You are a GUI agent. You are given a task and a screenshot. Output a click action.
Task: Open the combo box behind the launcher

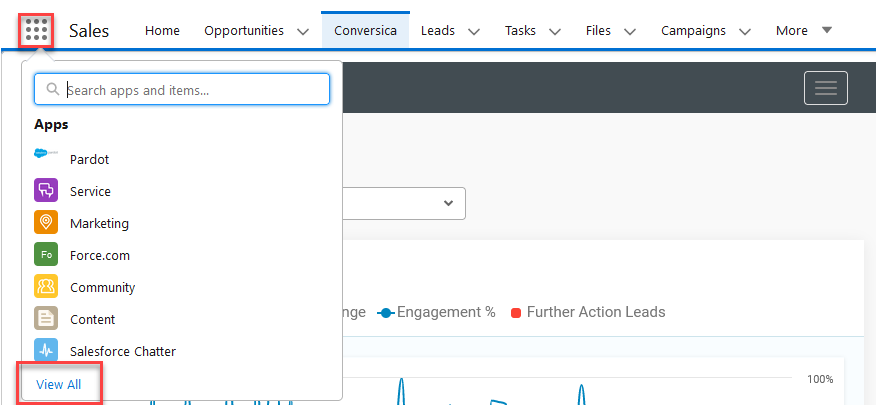(404, 203)
